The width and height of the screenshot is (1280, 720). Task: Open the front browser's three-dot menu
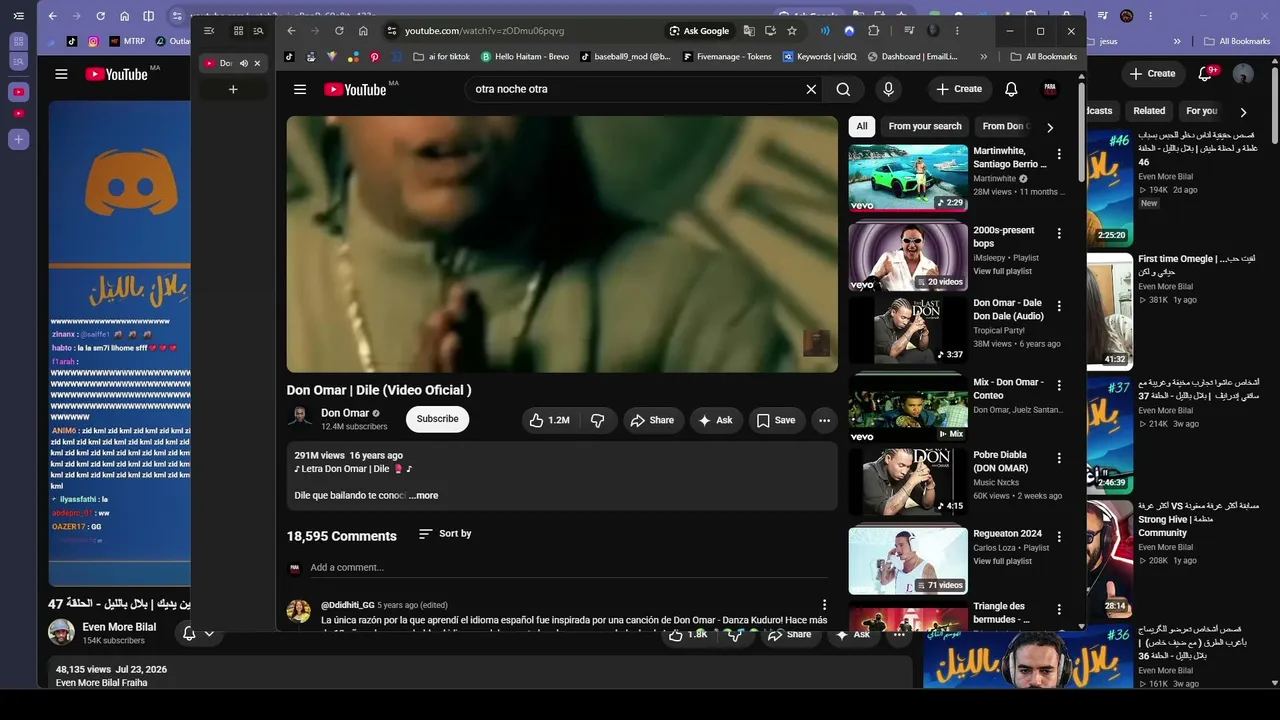(x=958, y=31)
